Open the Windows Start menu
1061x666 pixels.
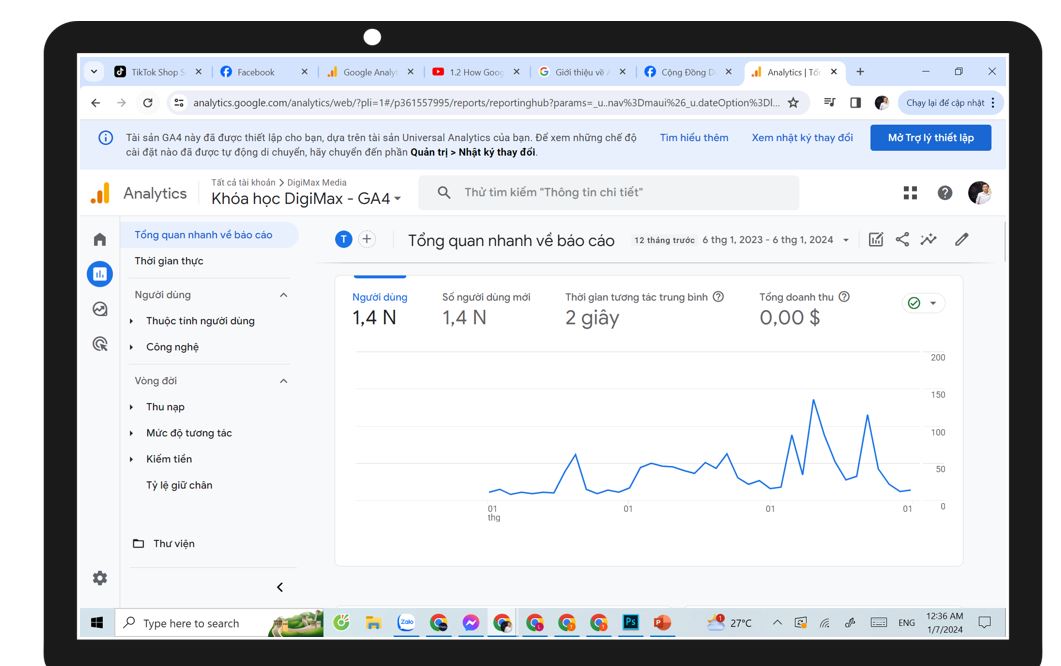point(97,623)
